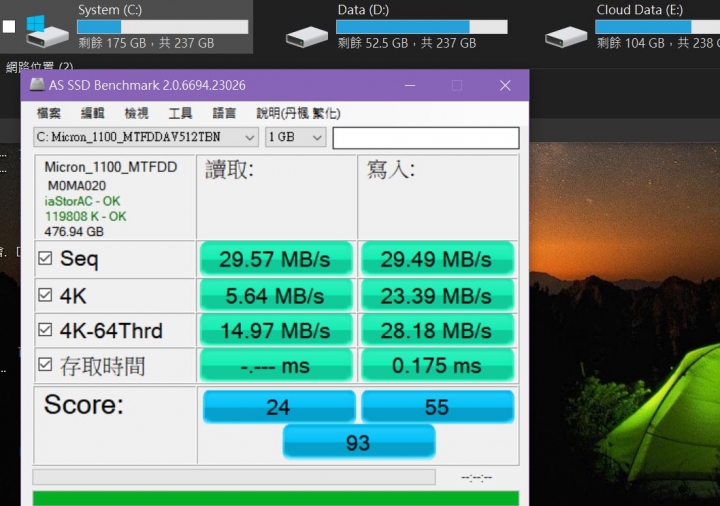Click the gray progress bar above green bar
This screenshot has width=720, height=506.
(234, 477)
